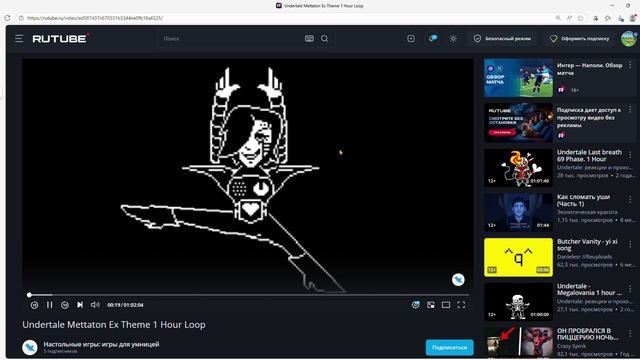The width and height of the screenshot is (640, 360).
Task: Open Undertale Last breath 69 Phase video
Action: tap(589, 156)
